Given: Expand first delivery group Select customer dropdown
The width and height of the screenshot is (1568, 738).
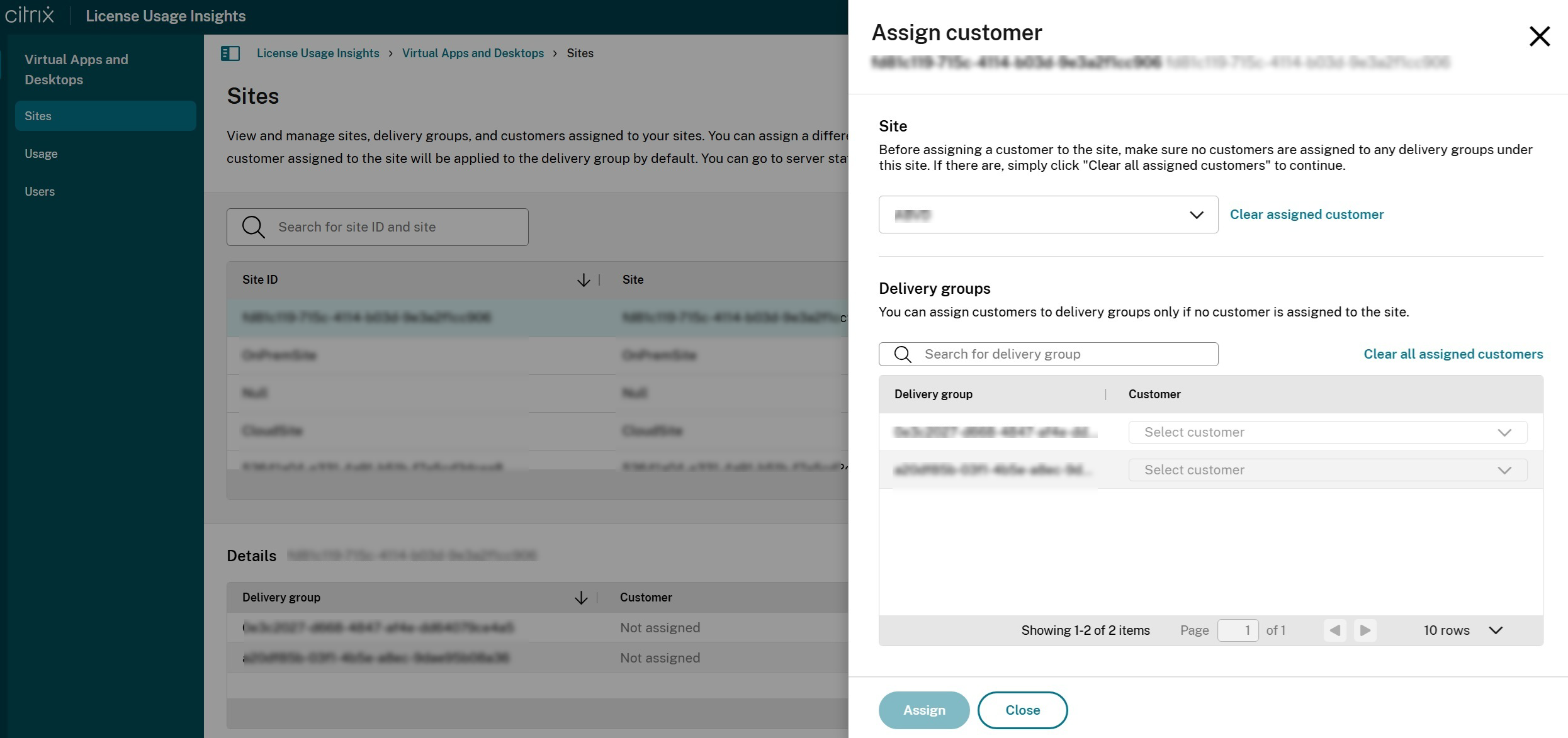Looking at the screenshot, I should click(x=1328, y=432).
